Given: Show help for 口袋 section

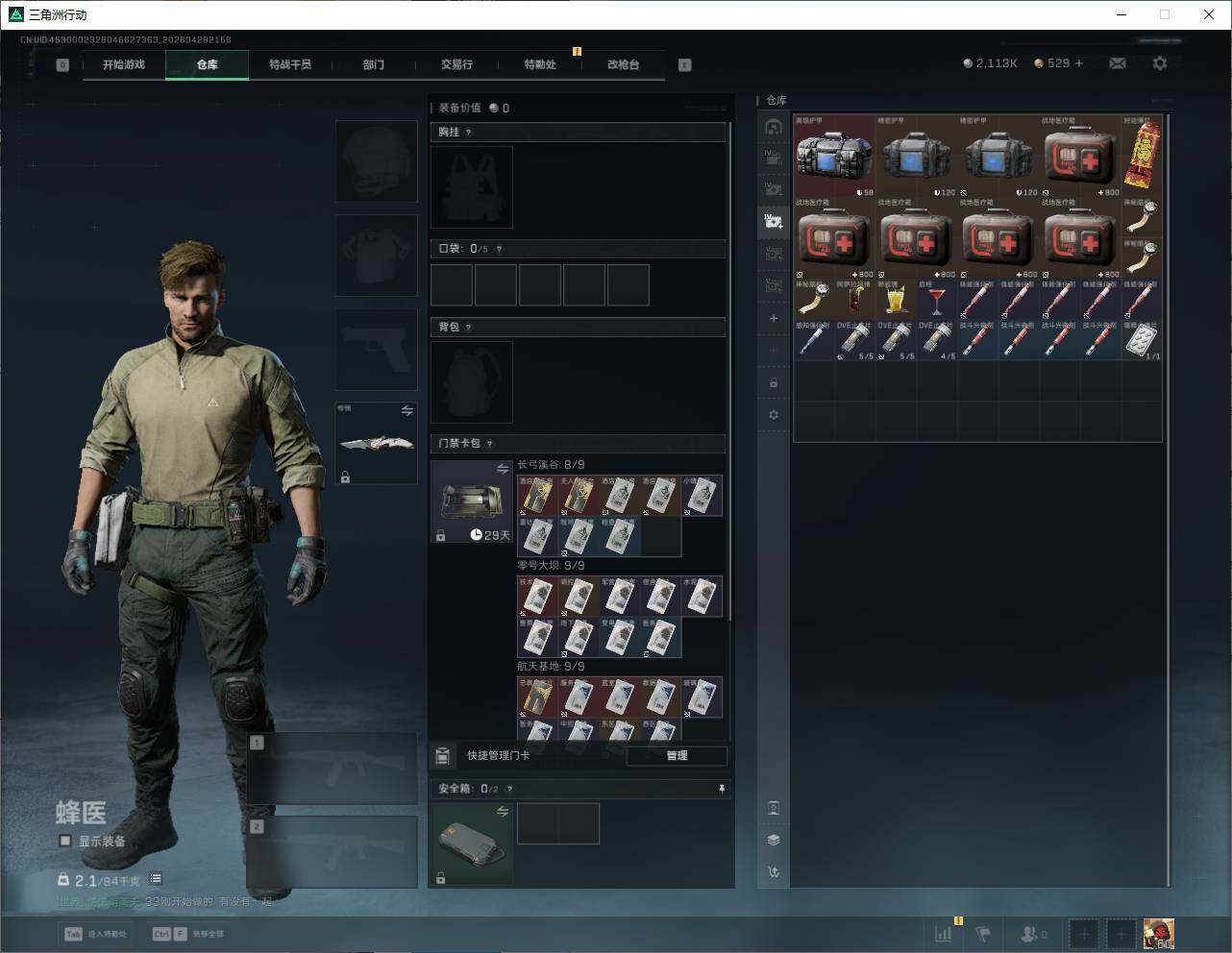Looking at the screenshot, I should pos(499,249).
